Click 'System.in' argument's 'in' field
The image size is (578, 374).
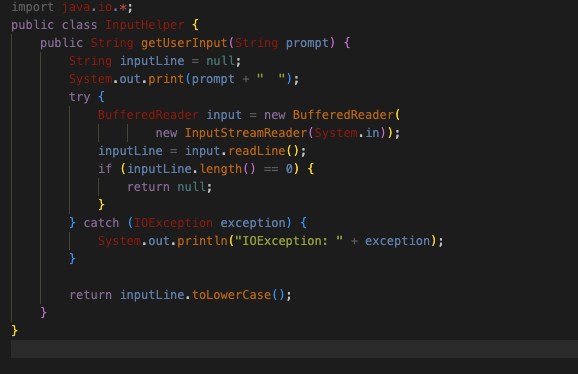tap(372, 133)
